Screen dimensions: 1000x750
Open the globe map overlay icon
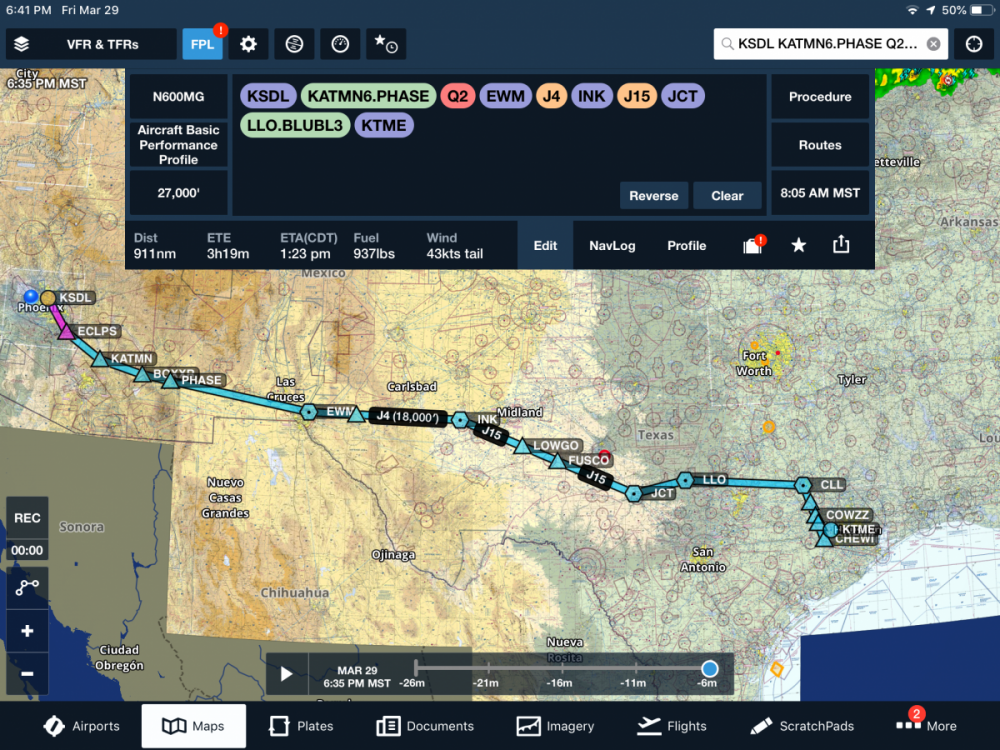tap(294, 44)
